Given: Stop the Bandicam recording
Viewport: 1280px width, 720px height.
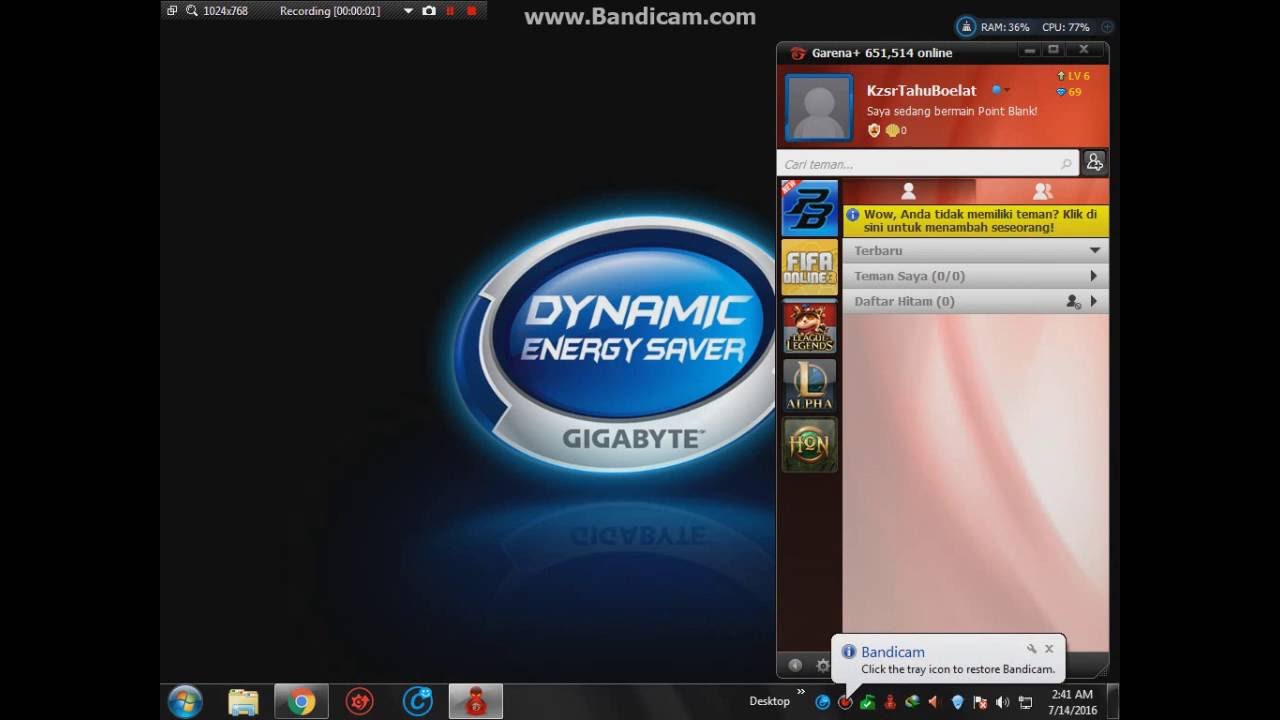Looking at the screenshot, I should [471, 11].
